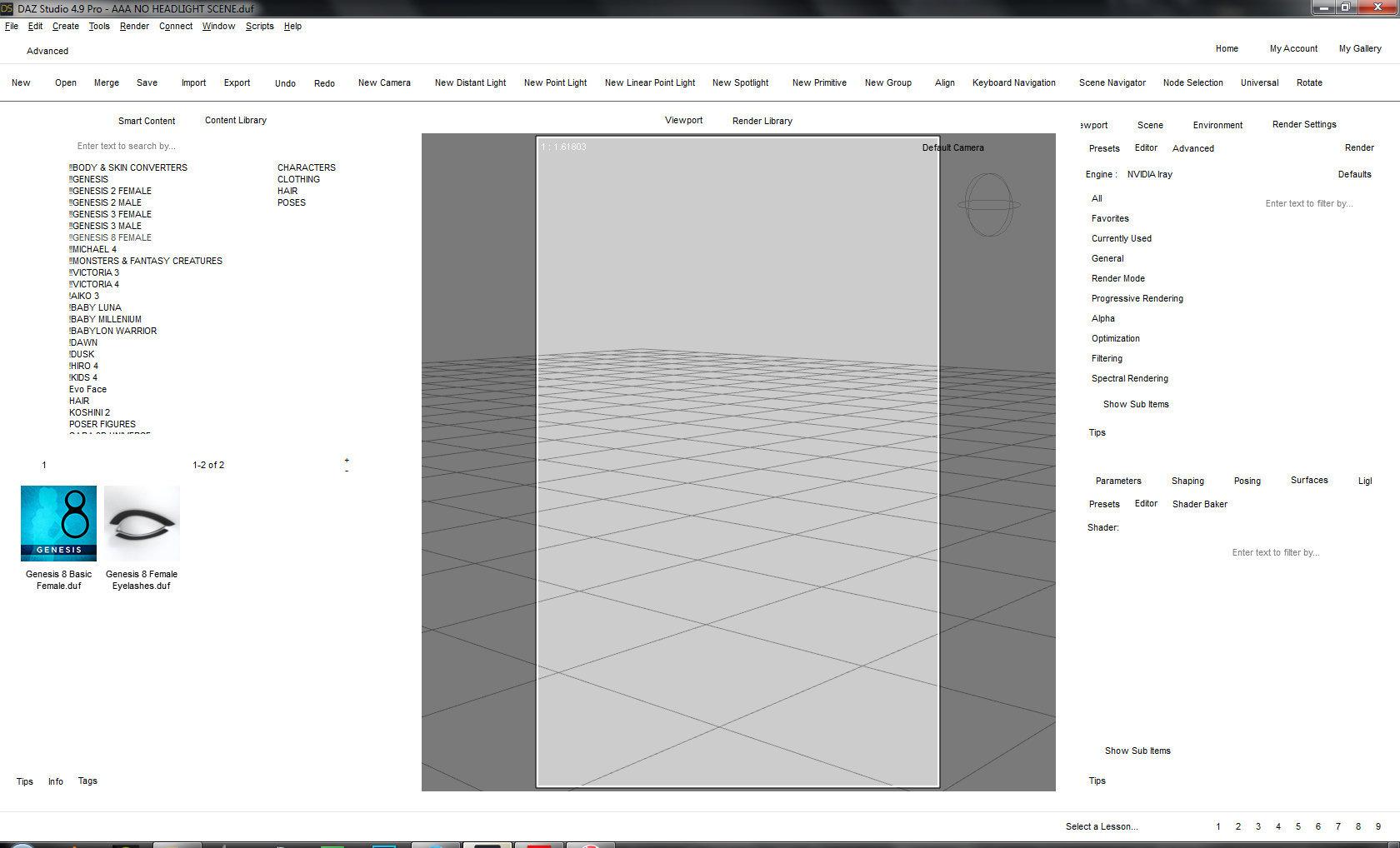This screenshot has height=848, width=1400.
Task: Click the Render button in Render Settings
Action: 1359,147
